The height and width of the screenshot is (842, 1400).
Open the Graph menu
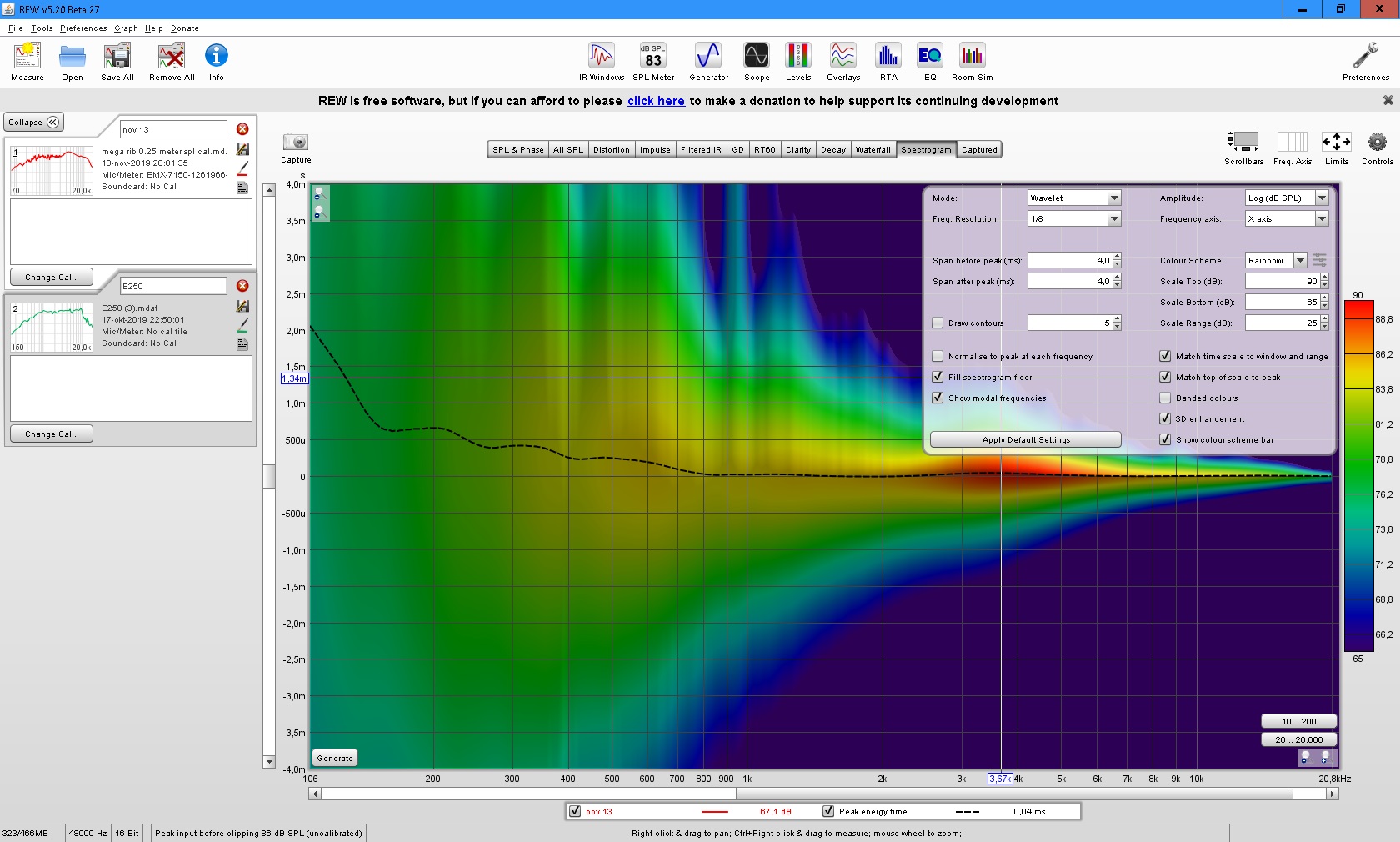(x=126, y=28)
